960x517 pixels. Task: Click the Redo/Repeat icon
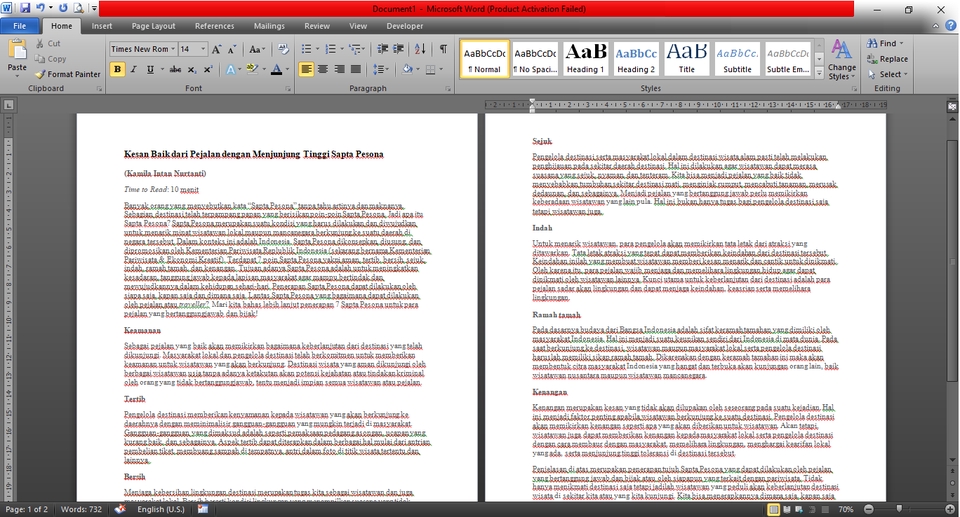[x=63, y=9]
